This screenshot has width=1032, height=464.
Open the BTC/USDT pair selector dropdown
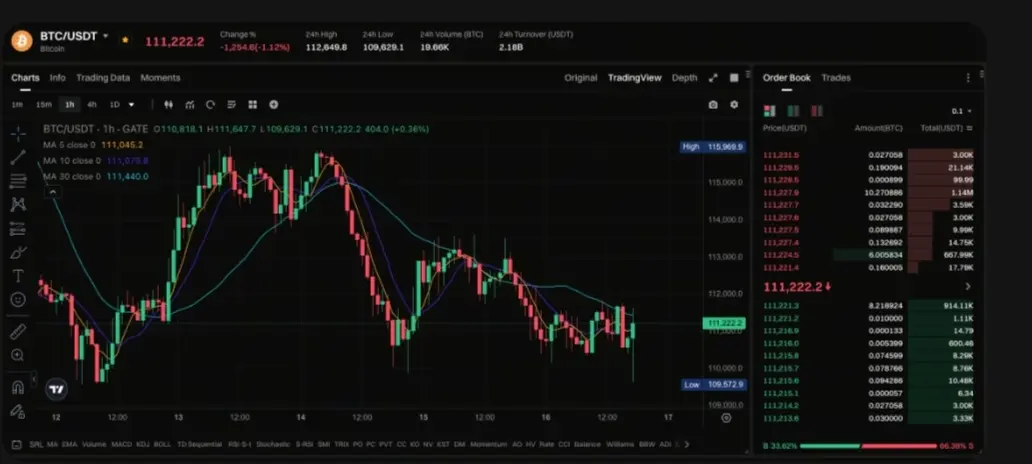105,36
